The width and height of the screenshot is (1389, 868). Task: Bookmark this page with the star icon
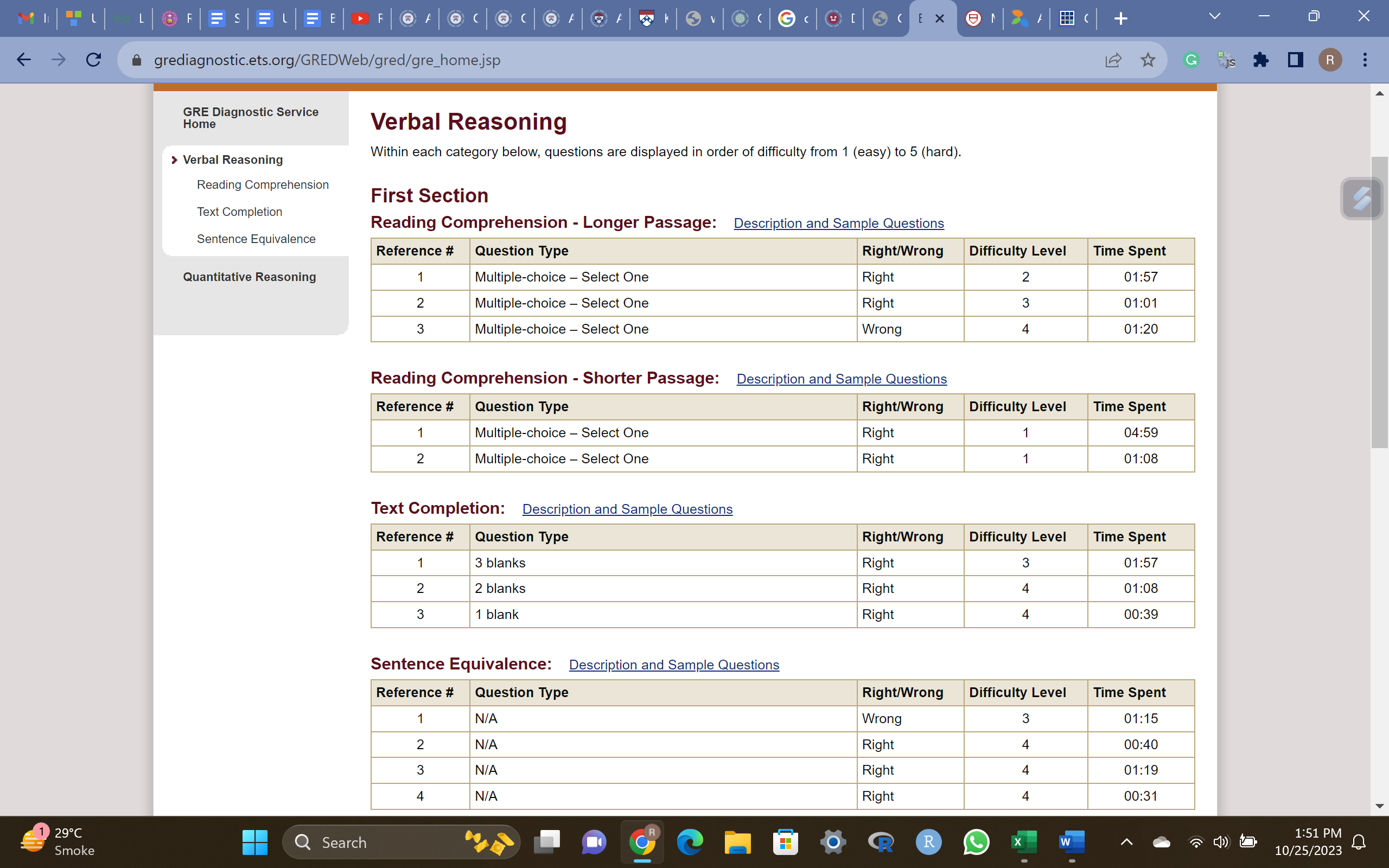[x=1148, y=60]
